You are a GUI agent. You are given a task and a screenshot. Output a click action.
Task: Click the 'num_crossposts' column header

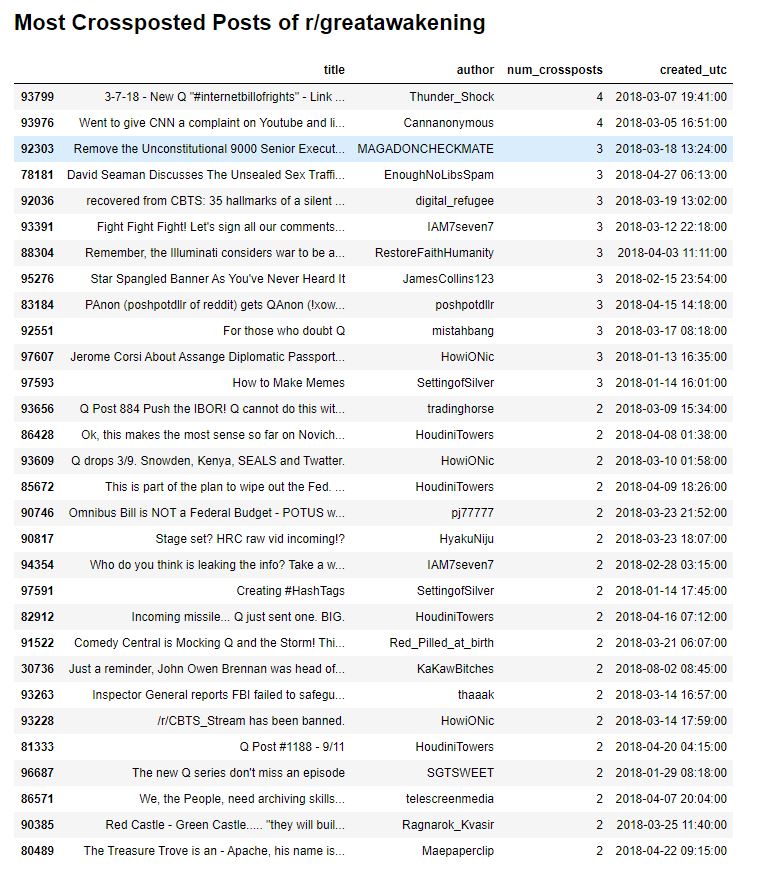click(555, 70)
